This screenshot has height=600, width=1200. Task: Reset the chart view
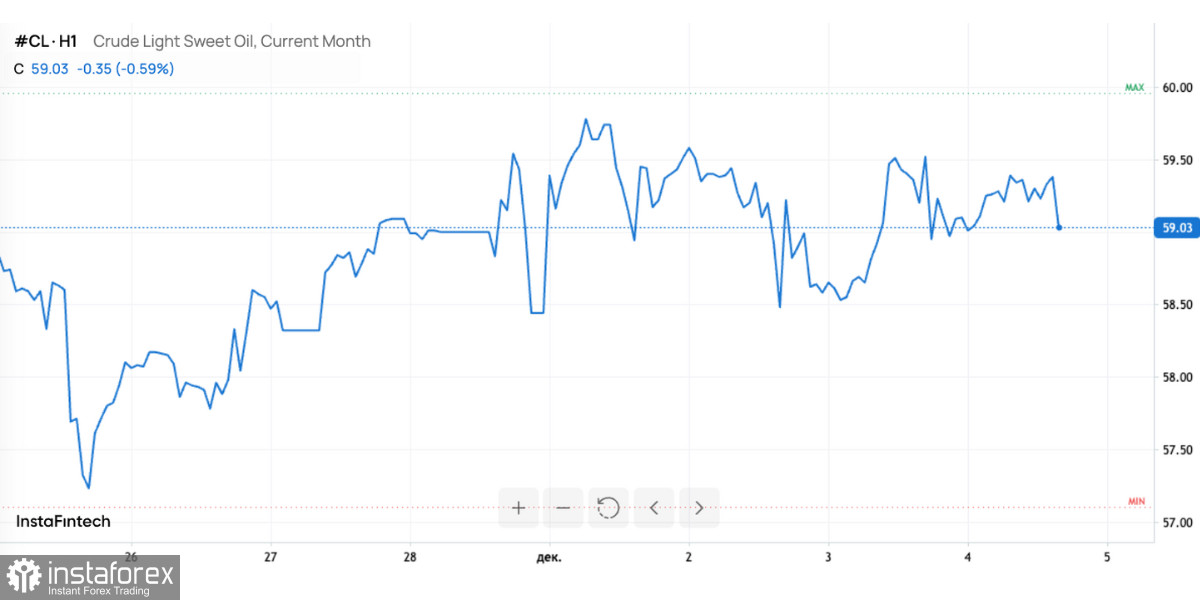(608, 508)
